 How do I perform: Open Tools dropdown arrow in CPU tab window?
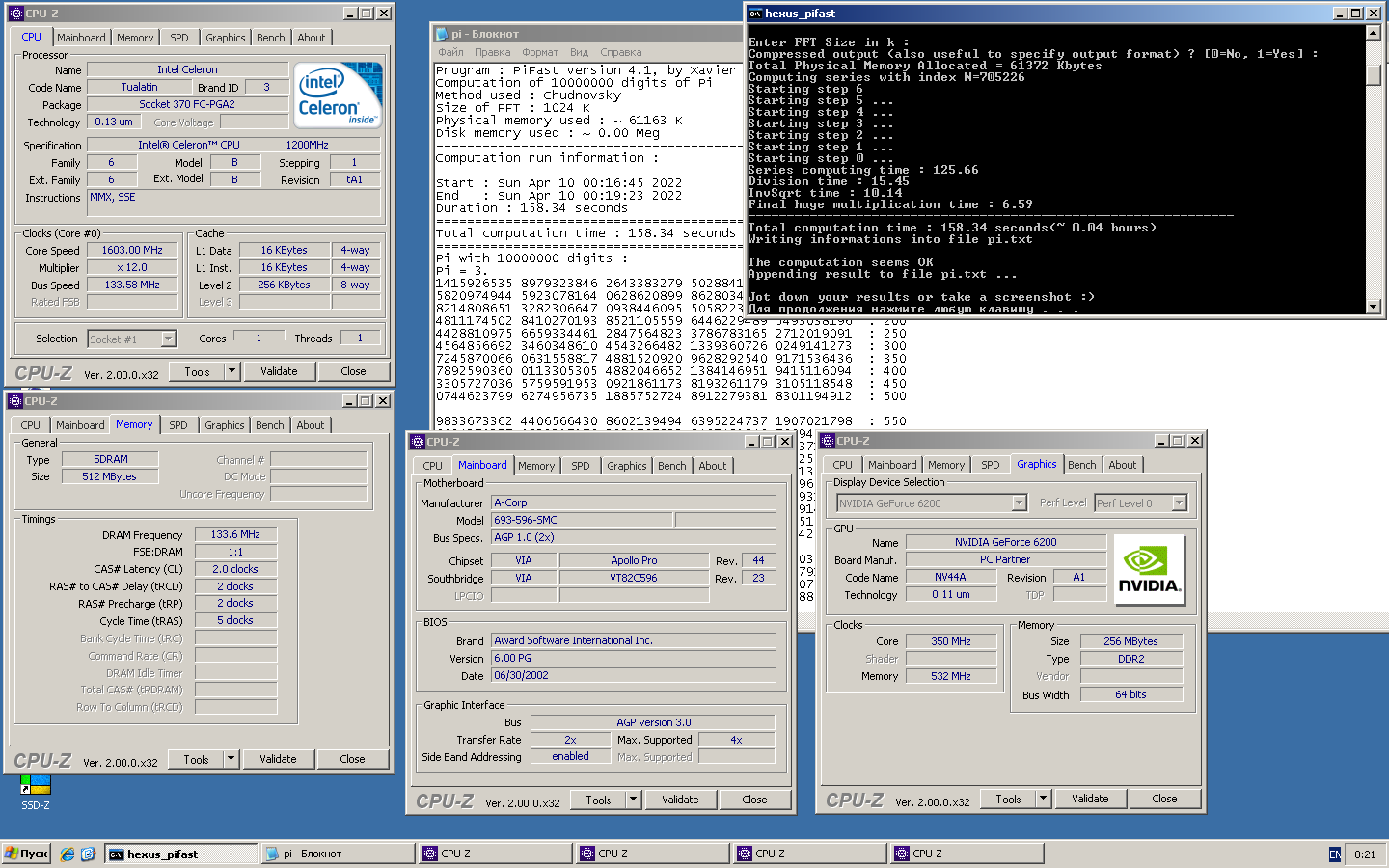coord(231,371)
